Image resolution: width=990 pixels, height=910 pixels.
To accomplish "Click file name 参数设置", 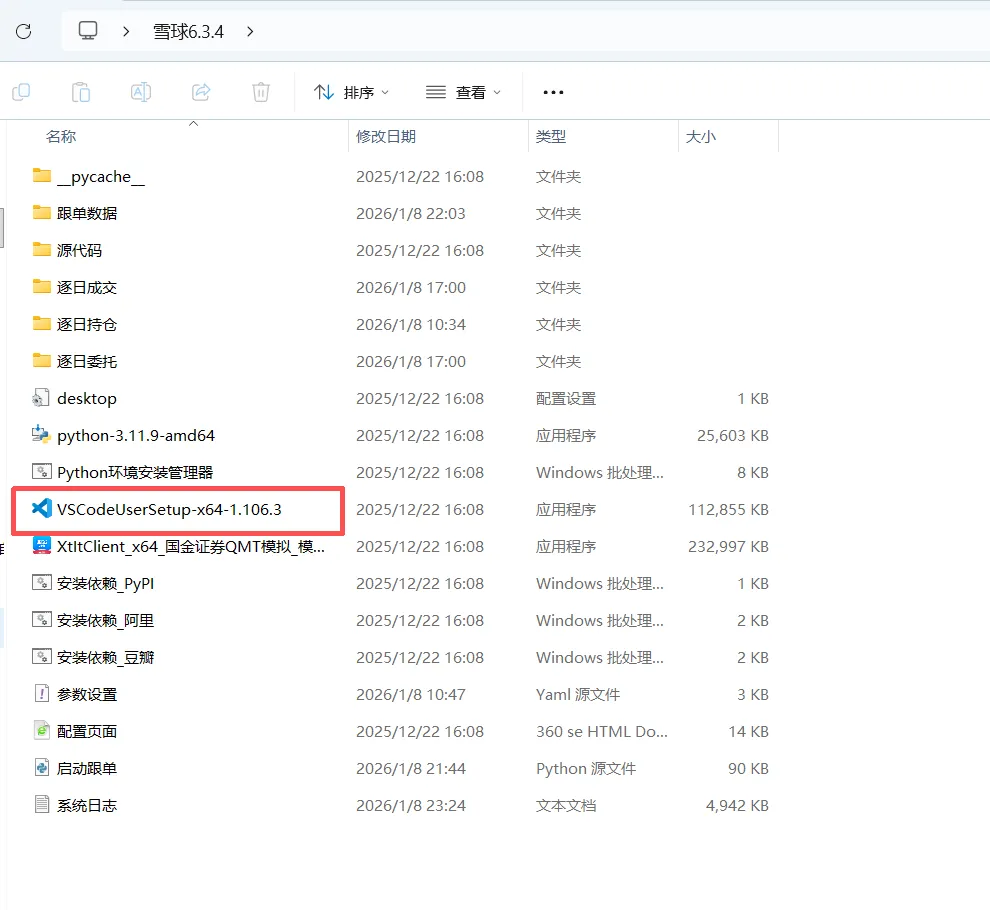I will [x=87, y=695].
